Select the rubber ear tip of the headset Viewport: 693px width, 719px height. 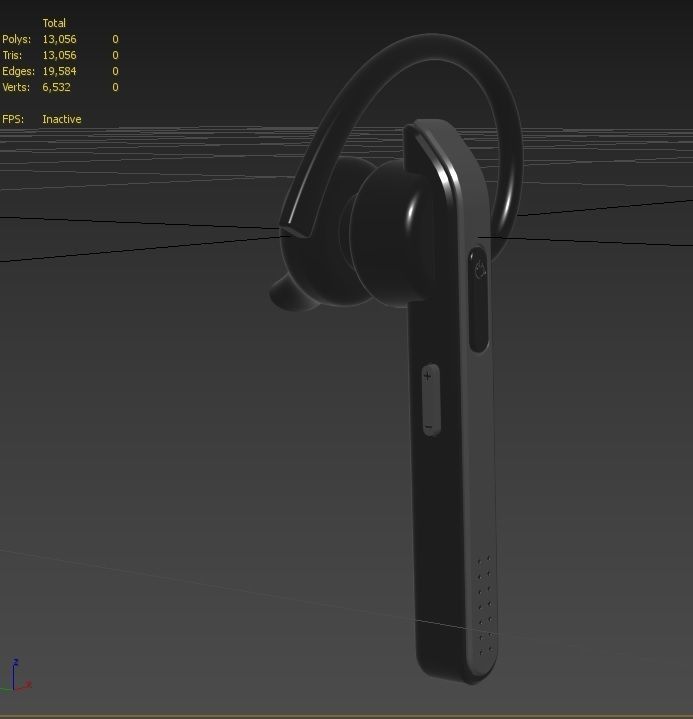(293, 293)
